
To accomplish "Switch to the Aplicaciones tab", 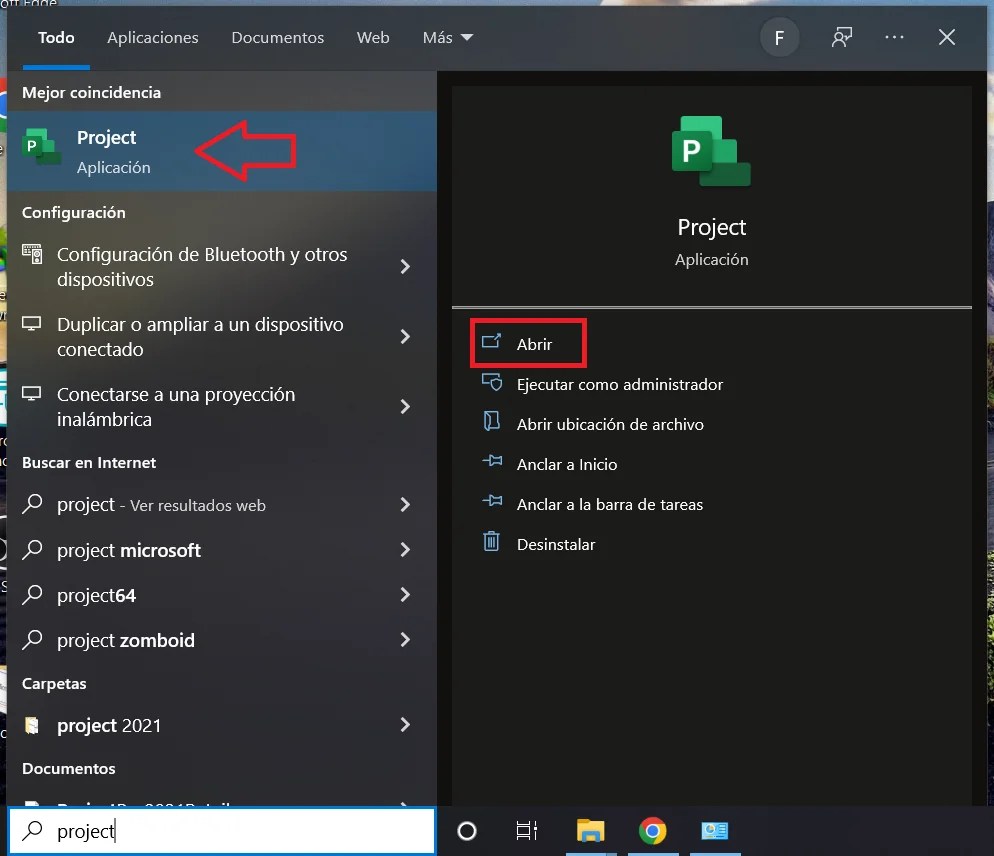I will (152, 37).
